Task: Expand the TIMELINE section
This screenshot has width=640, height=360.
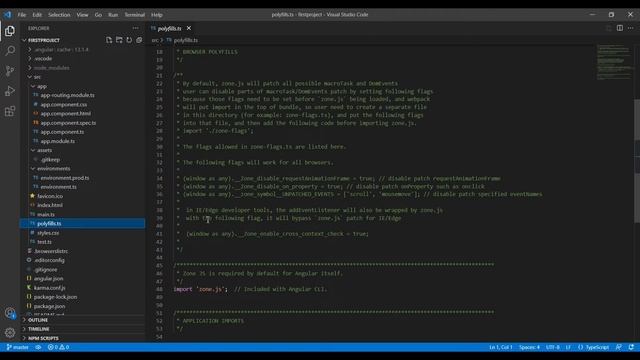Action: pos(39,329)
